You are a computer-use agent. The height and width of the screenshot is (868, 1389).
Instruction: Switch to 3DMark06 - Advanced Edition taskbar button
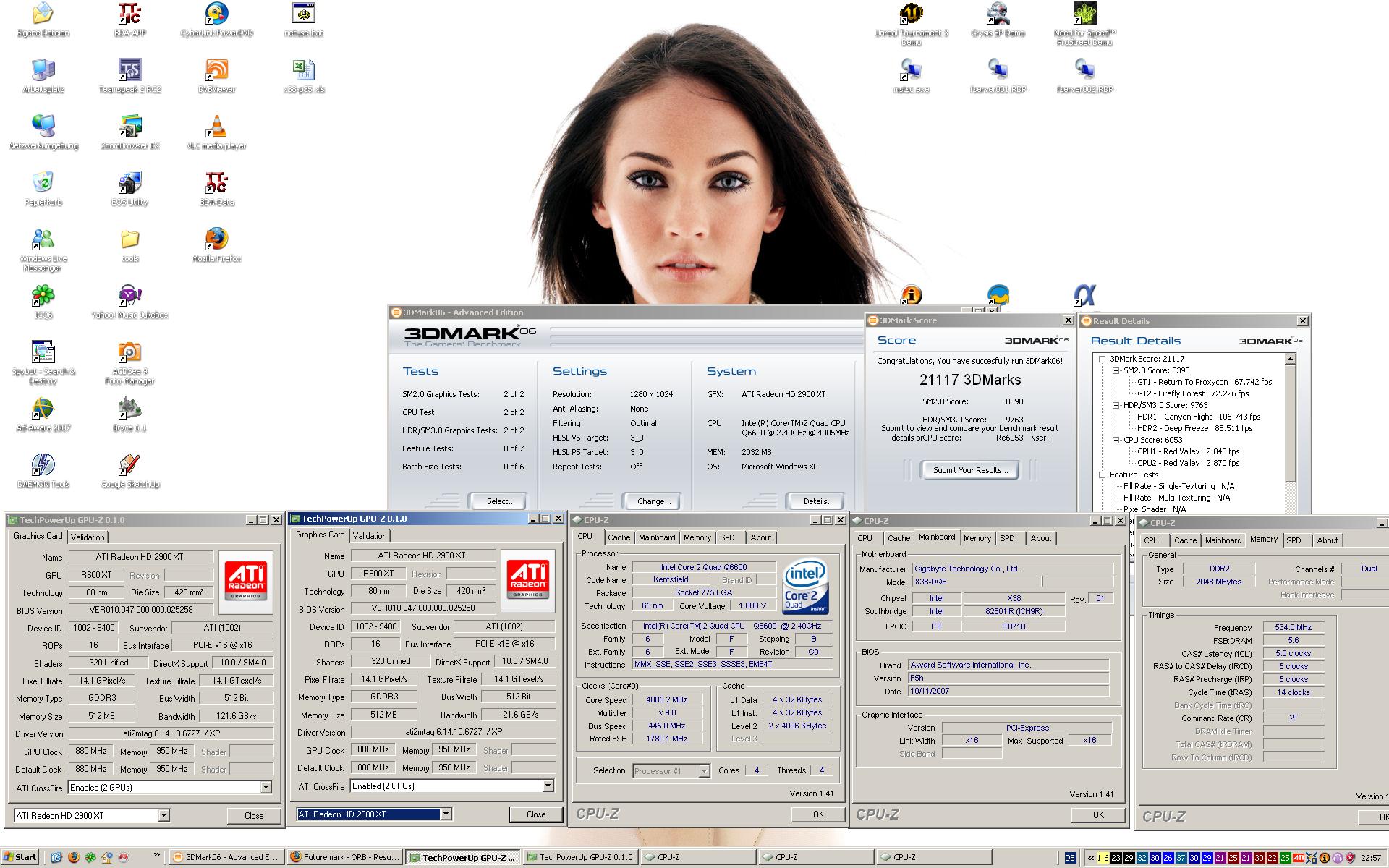(x=227, y=857)
